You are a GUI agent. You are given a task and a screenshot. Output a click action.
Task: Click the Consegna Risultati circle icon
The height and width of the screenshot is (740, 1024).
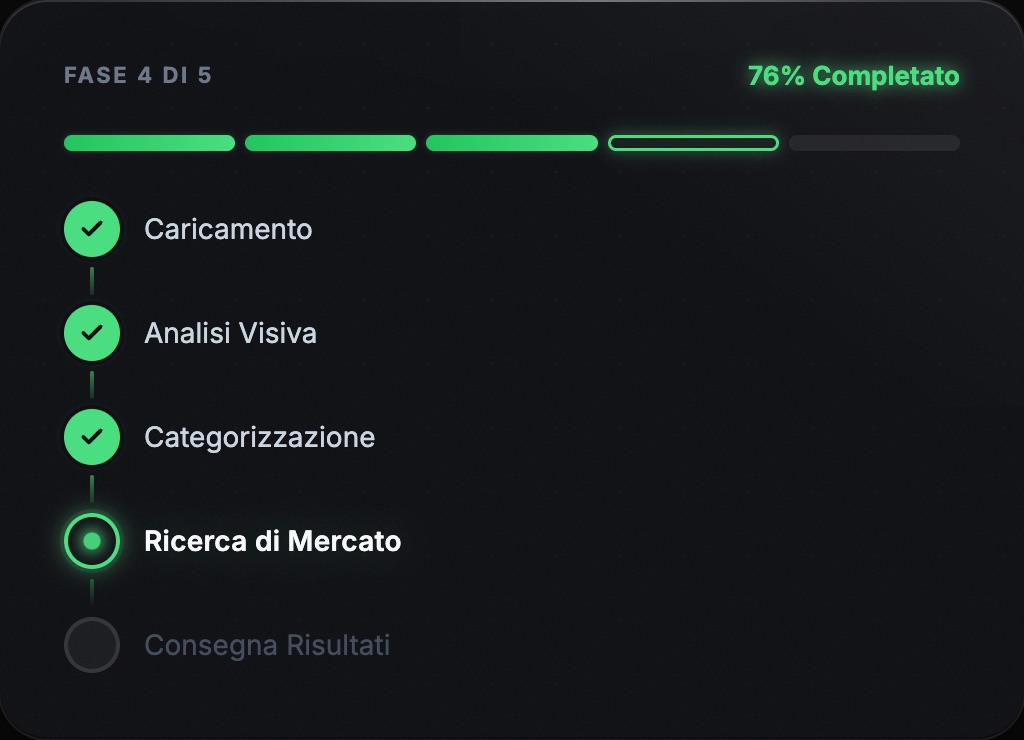pos(91,645)
